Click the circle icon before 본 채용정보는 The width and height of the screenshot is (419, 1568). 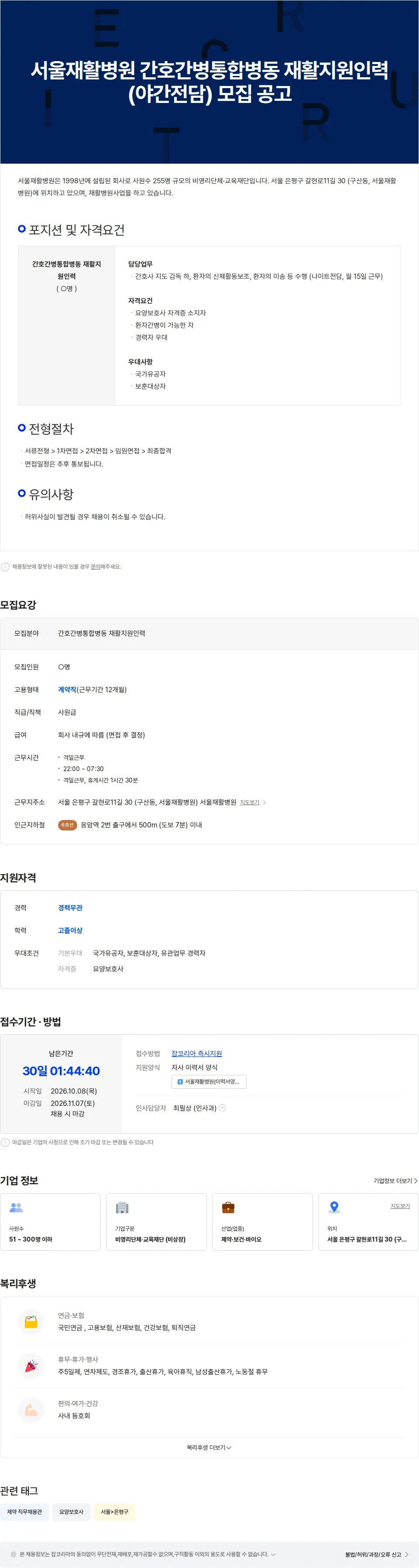14,1554
